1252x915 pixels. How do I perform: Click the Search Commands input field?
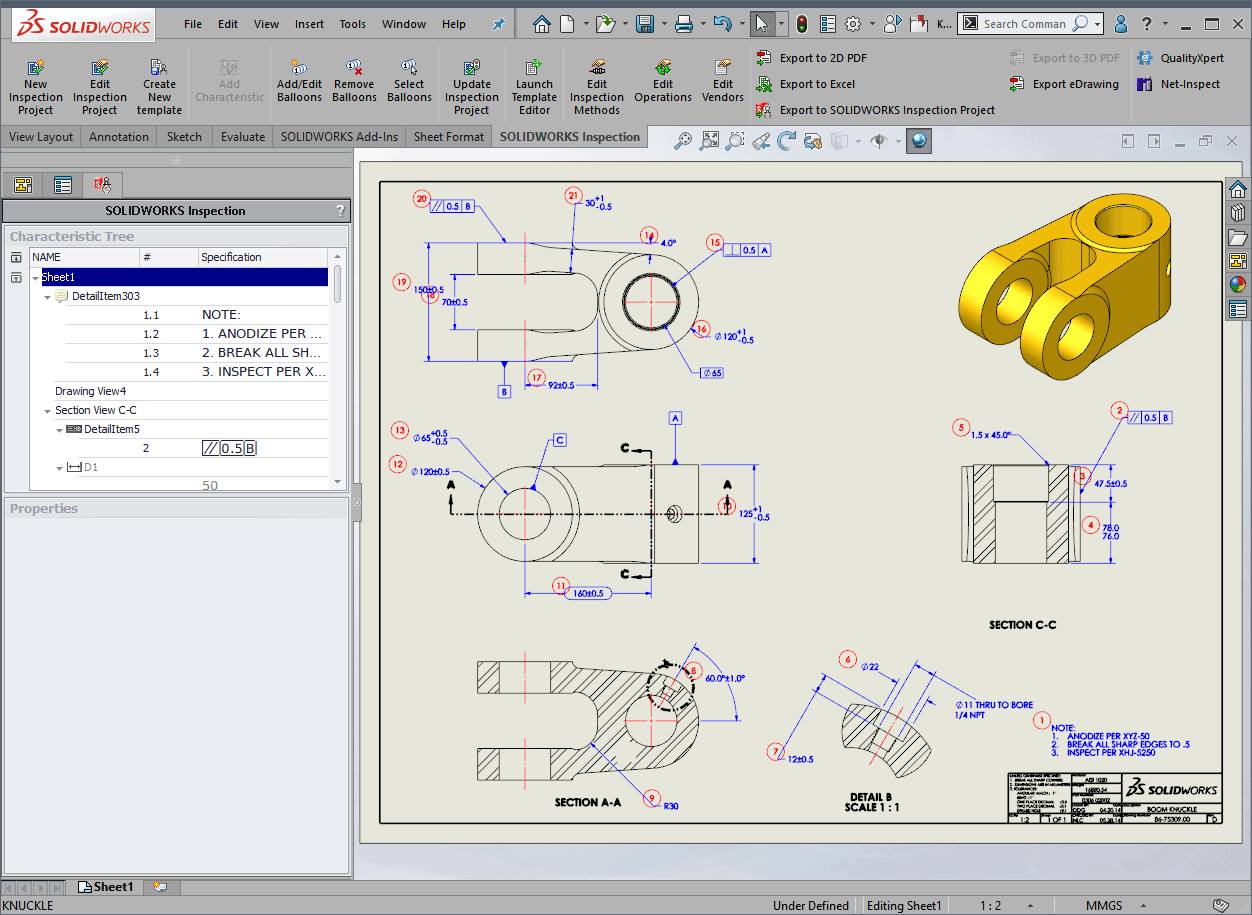[x=1025, y=24]
